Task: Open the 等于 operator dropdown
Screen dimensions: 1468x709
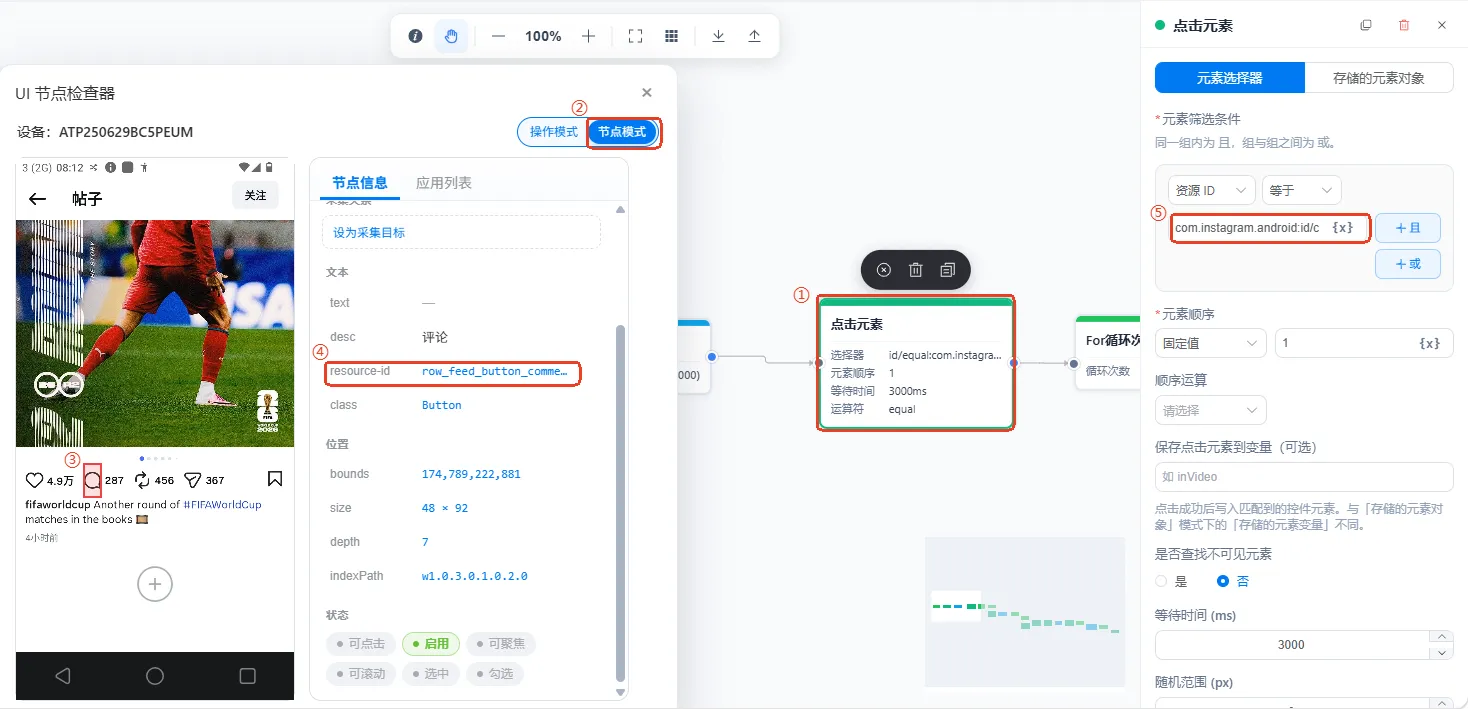Action: coord(1301,190)
